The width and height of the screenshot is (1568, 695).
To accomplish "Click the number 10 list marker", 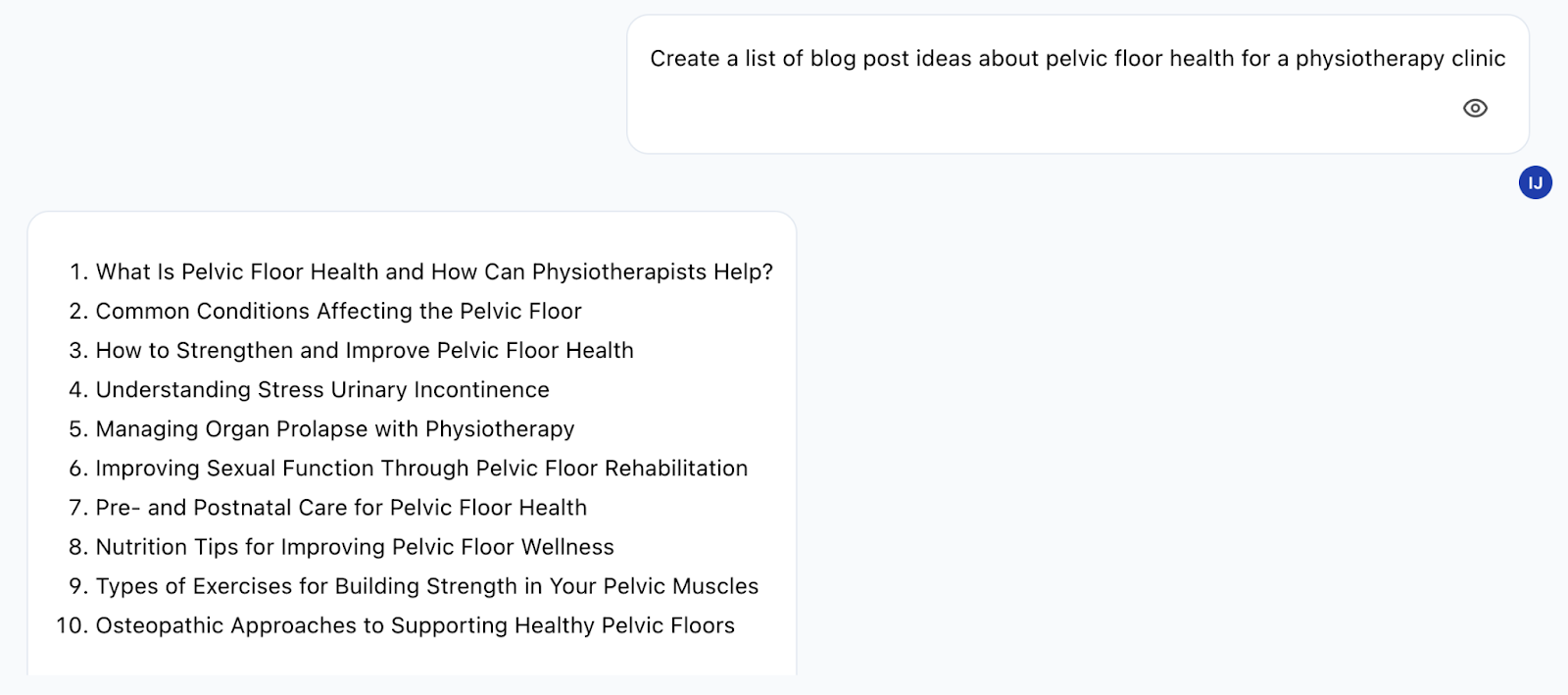I will [x=71, y=624].
